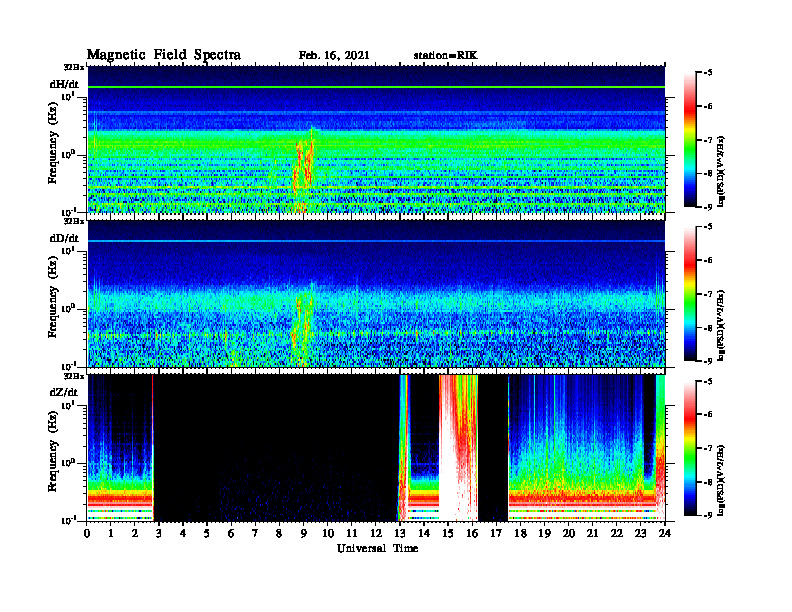Click the hour 6 tick label

point(231,533)
